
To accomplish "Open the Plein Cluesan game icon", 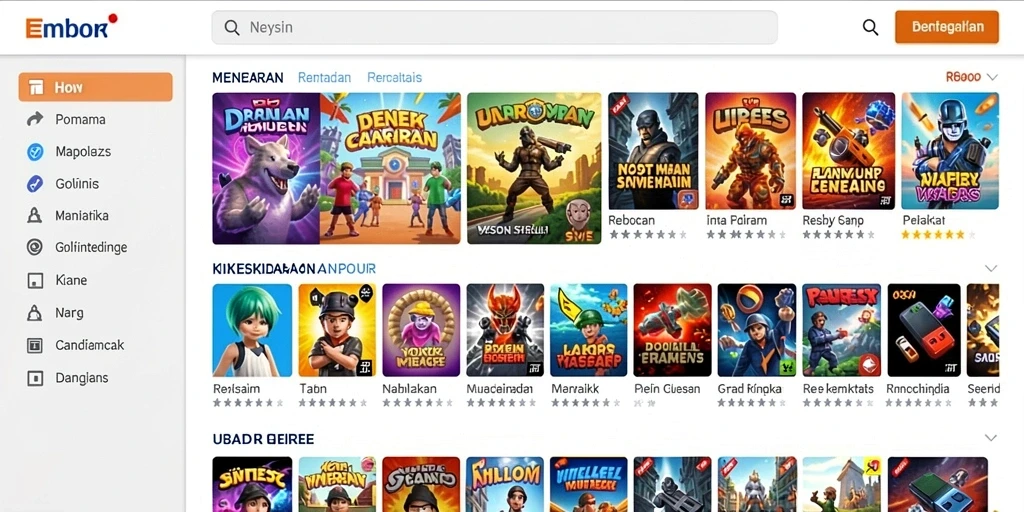I will coord(673,330).
